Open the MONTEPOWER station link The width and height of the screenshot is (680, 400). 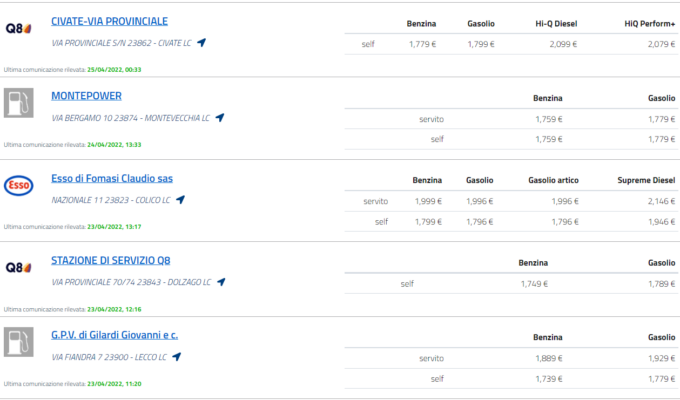tap(86, 96)
